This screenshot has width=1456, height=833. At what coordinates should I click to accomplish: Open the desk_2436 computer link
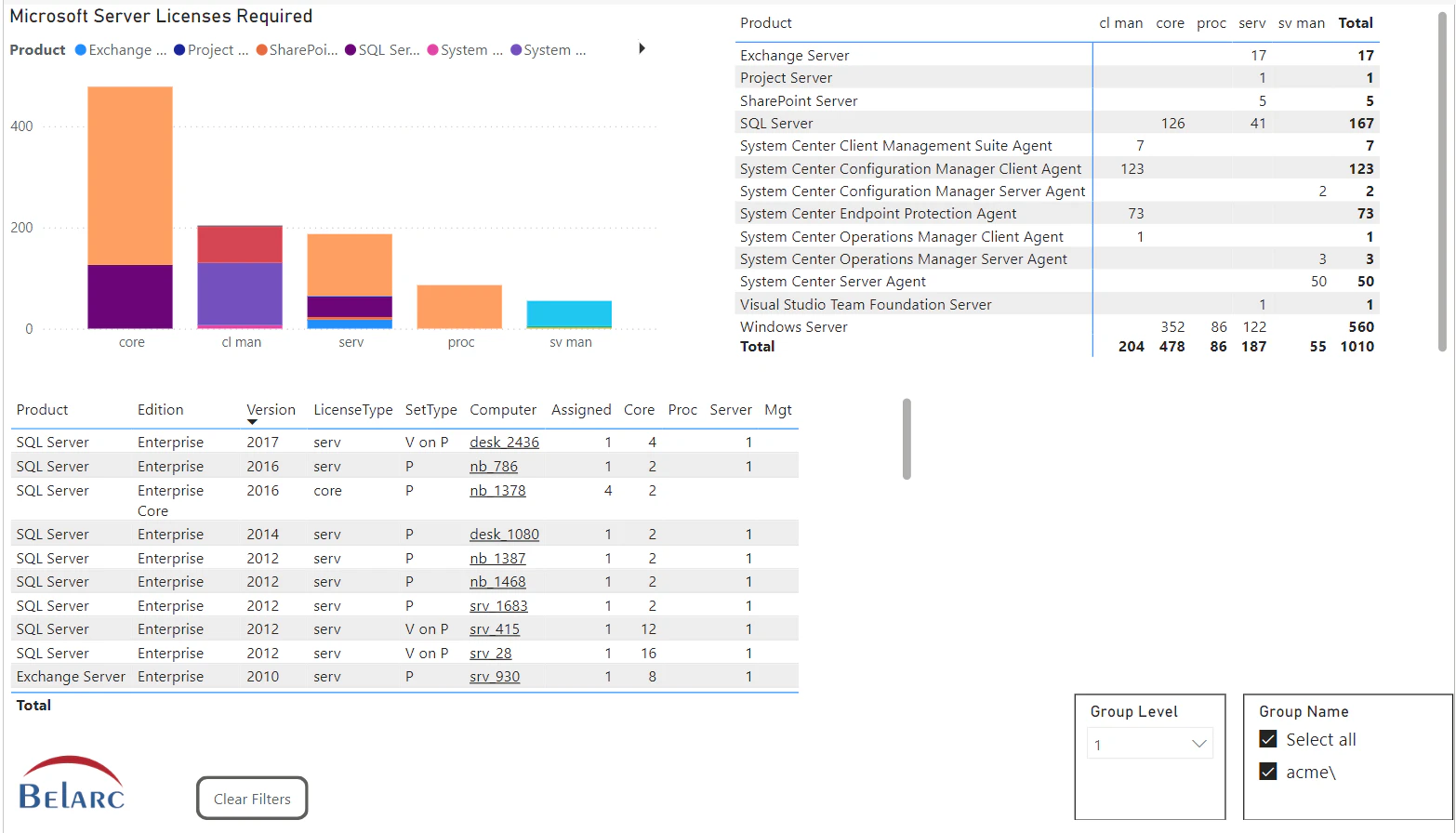click(x=504, y=442)
